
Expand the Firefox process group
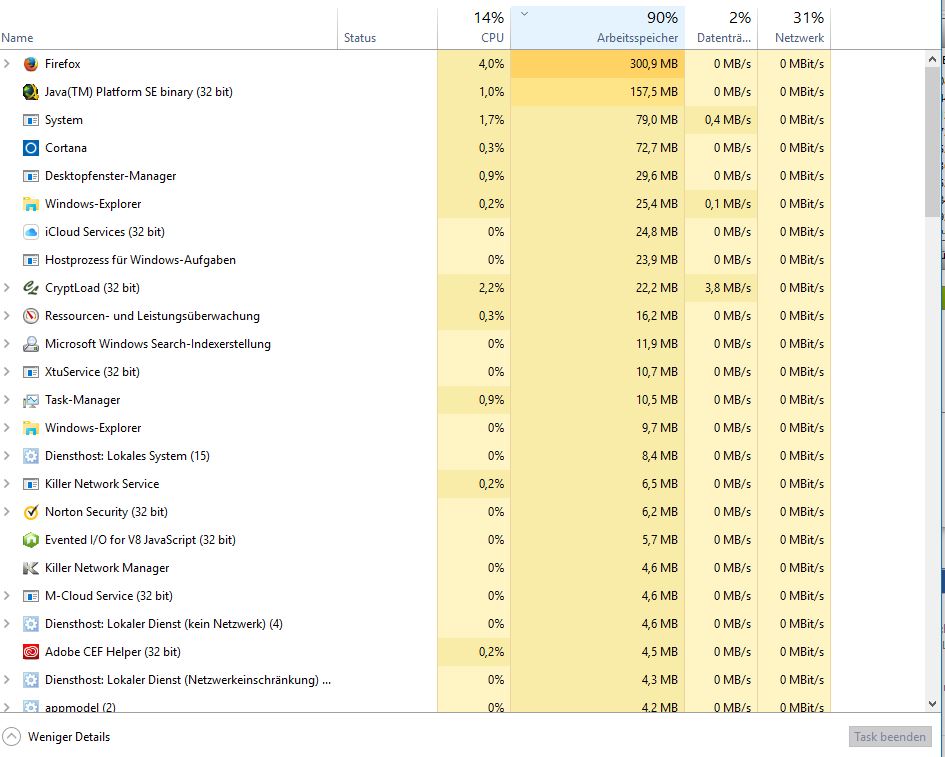7,63
